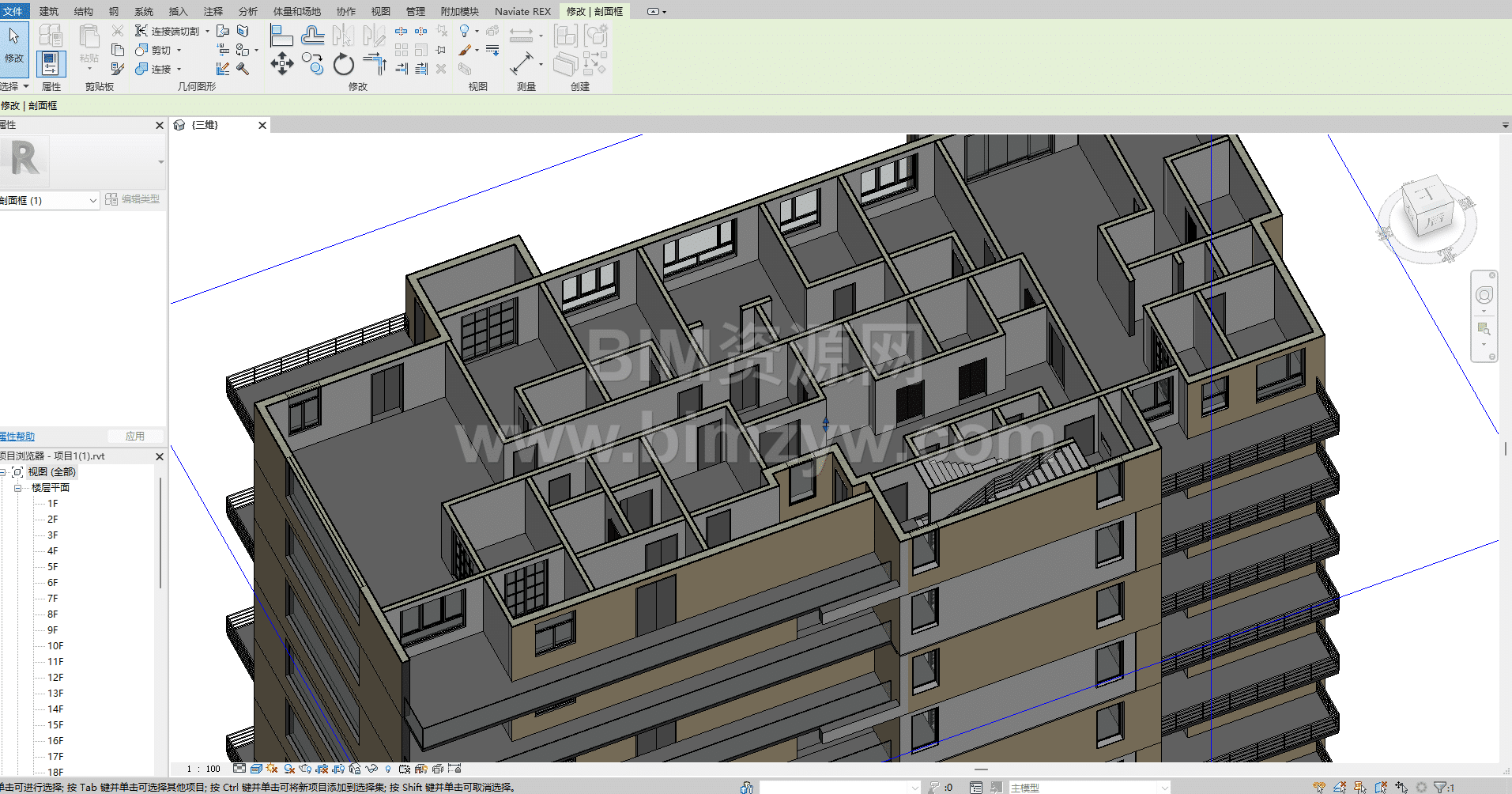
Task: Open the 选择 panel dropdown
Action: pos(15,86)
